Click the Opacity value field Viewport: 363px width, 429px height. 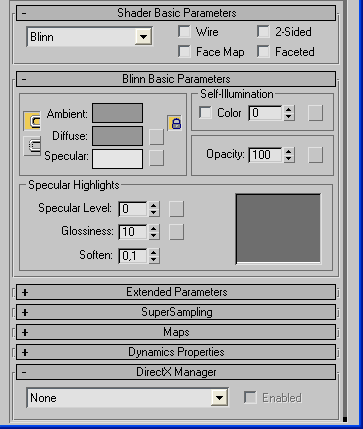pyautogui.click(x=265, y=155)
